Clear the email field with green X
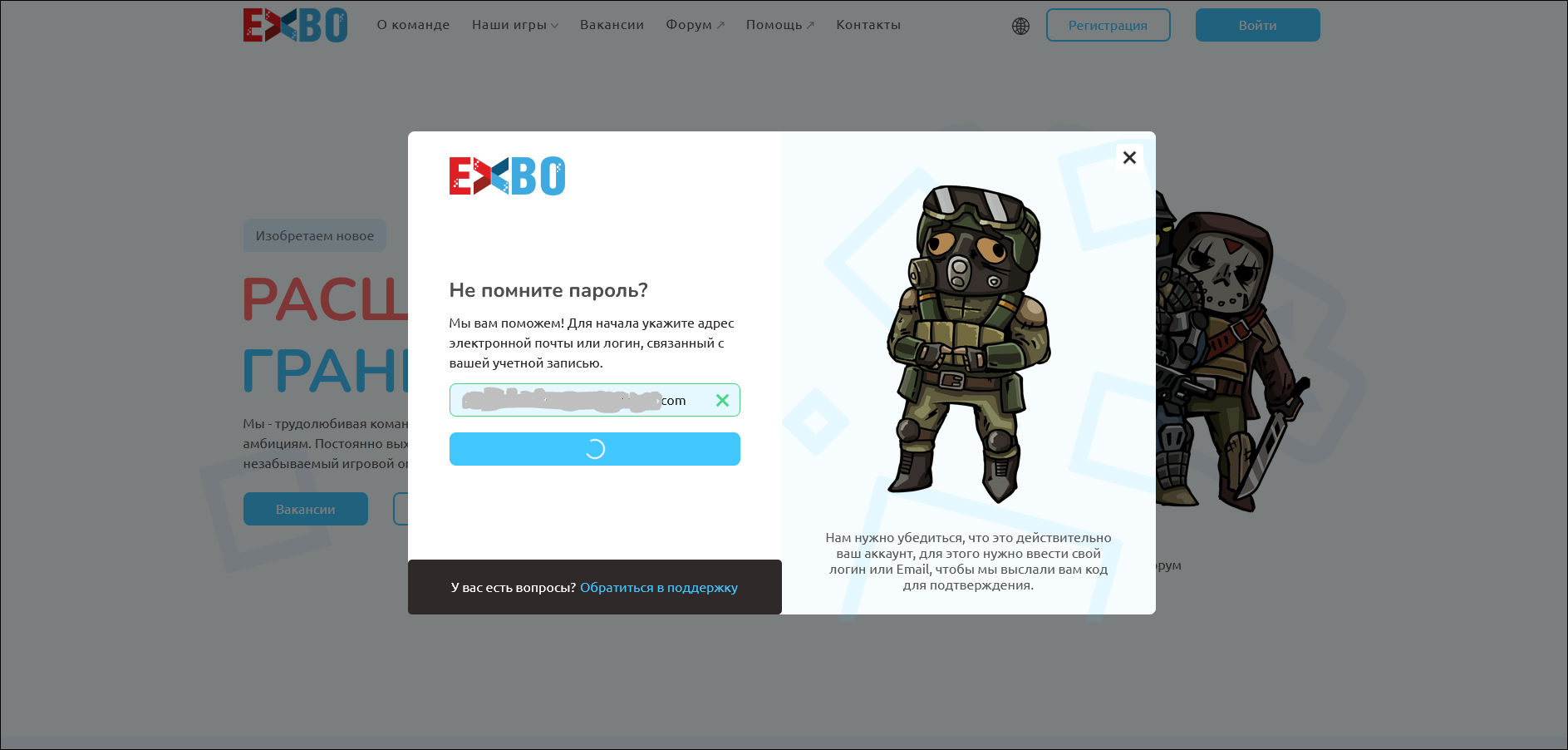The height and width of the screenshot is (750, 1568). (722, 400)
